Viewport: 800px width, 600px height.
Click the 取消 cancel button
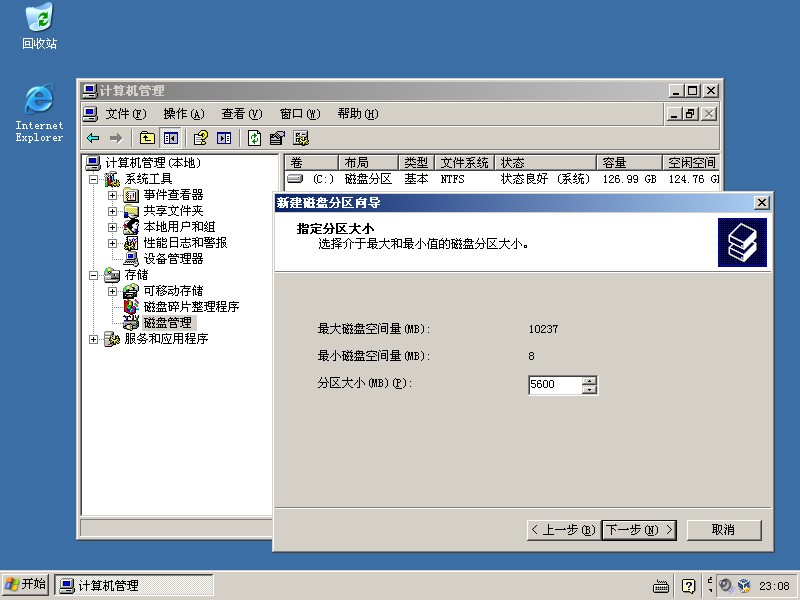tap(724, 530)
